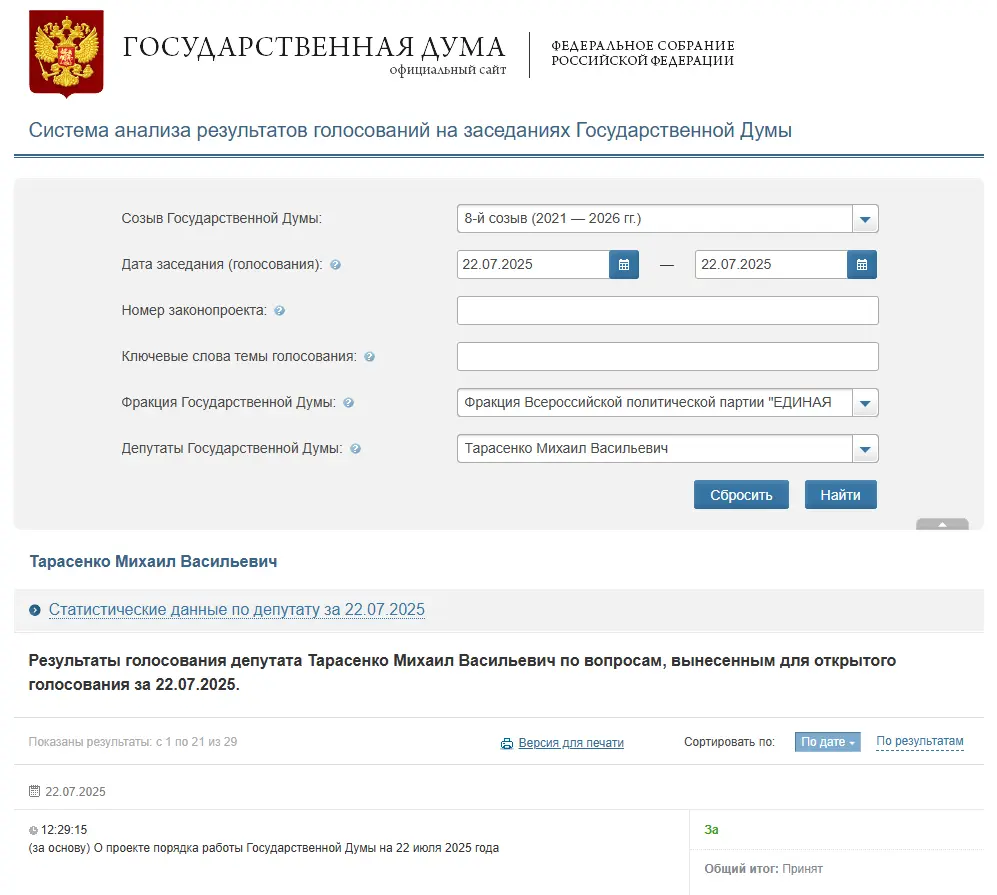Click help icon next to Дата заседания

pos(335,264)
